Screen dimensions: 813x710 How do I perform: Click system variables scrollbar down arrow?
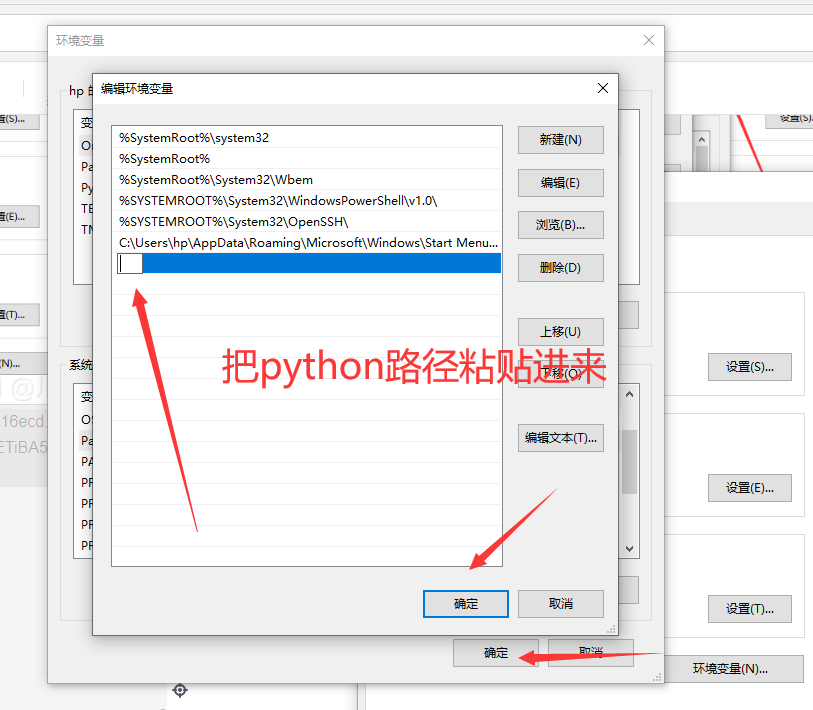pos(629,548)
